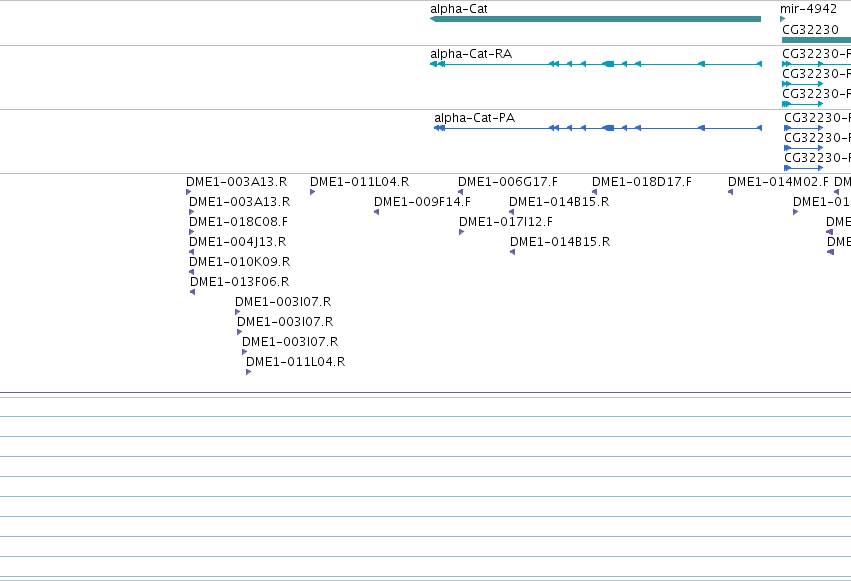The width and height of the screenshot is (851, 581).
Task: Click the mir-4942 gene arrow marker
Action: (783, 19)
